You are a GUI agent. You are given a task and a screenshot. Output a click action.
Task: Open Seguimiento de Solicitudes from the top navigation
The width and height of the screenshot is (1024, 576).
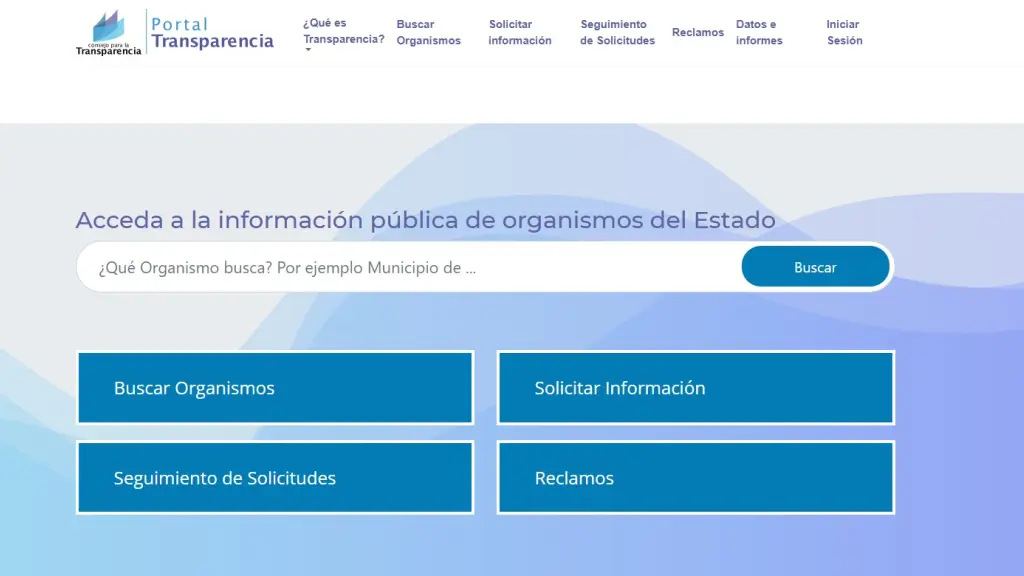(614, 31)
